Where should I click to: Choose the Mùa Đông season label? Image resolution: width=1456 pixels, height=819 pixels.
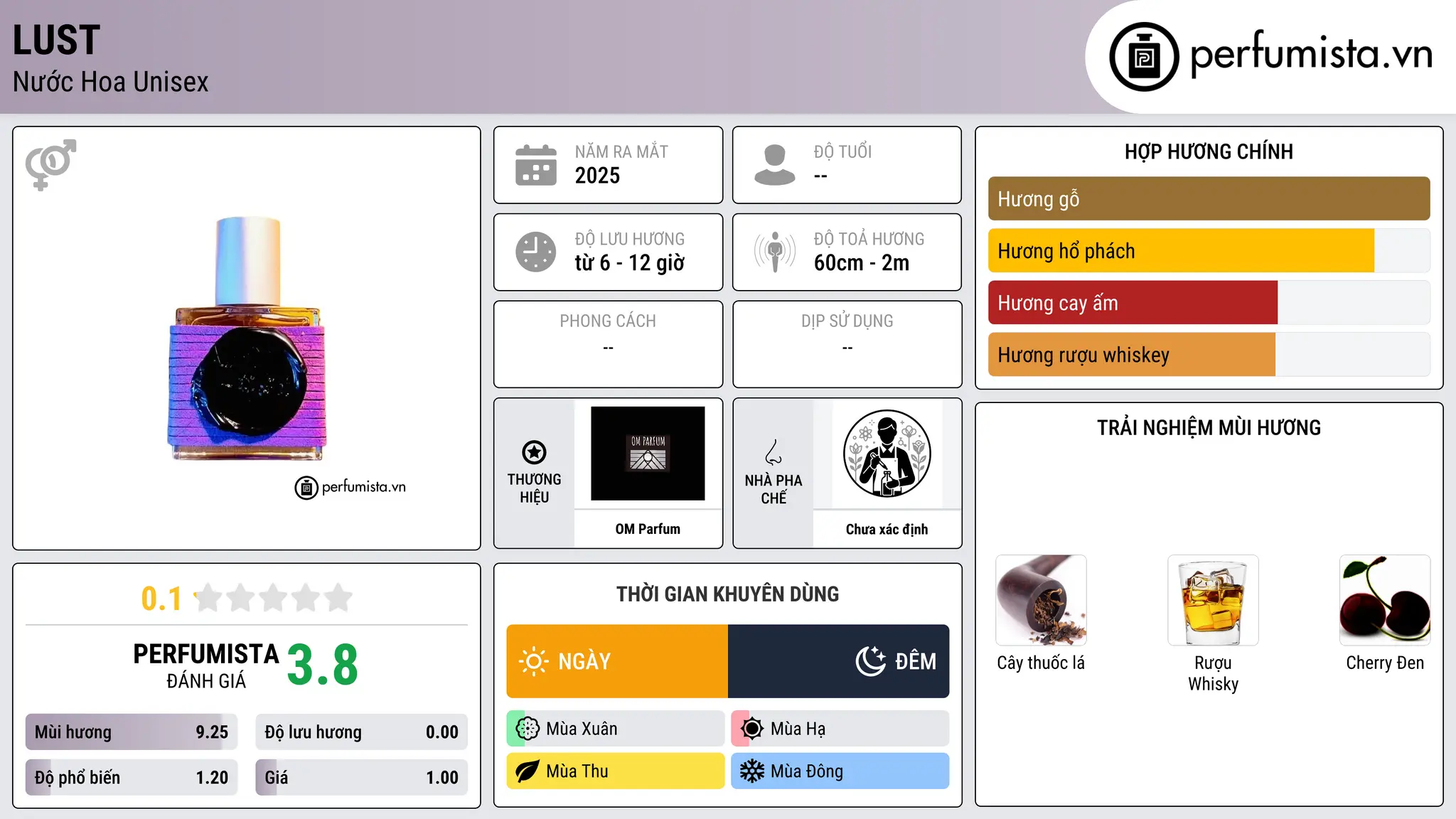tap(807, 772)
